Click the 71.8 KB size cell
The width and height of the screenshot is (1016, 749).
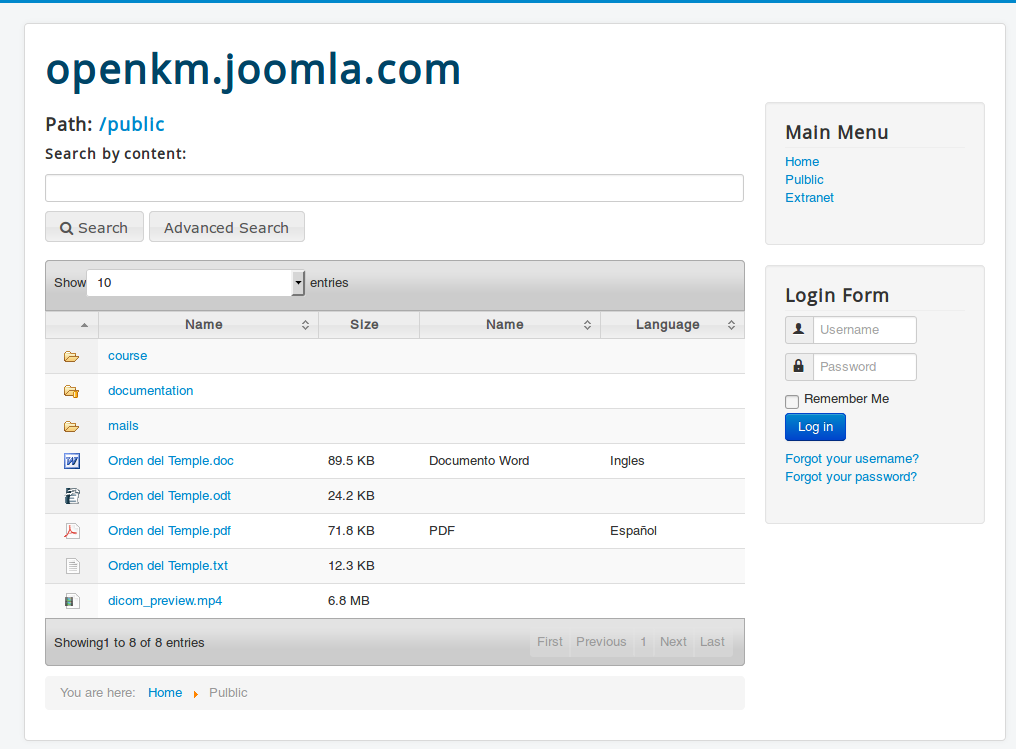[351, 531]
